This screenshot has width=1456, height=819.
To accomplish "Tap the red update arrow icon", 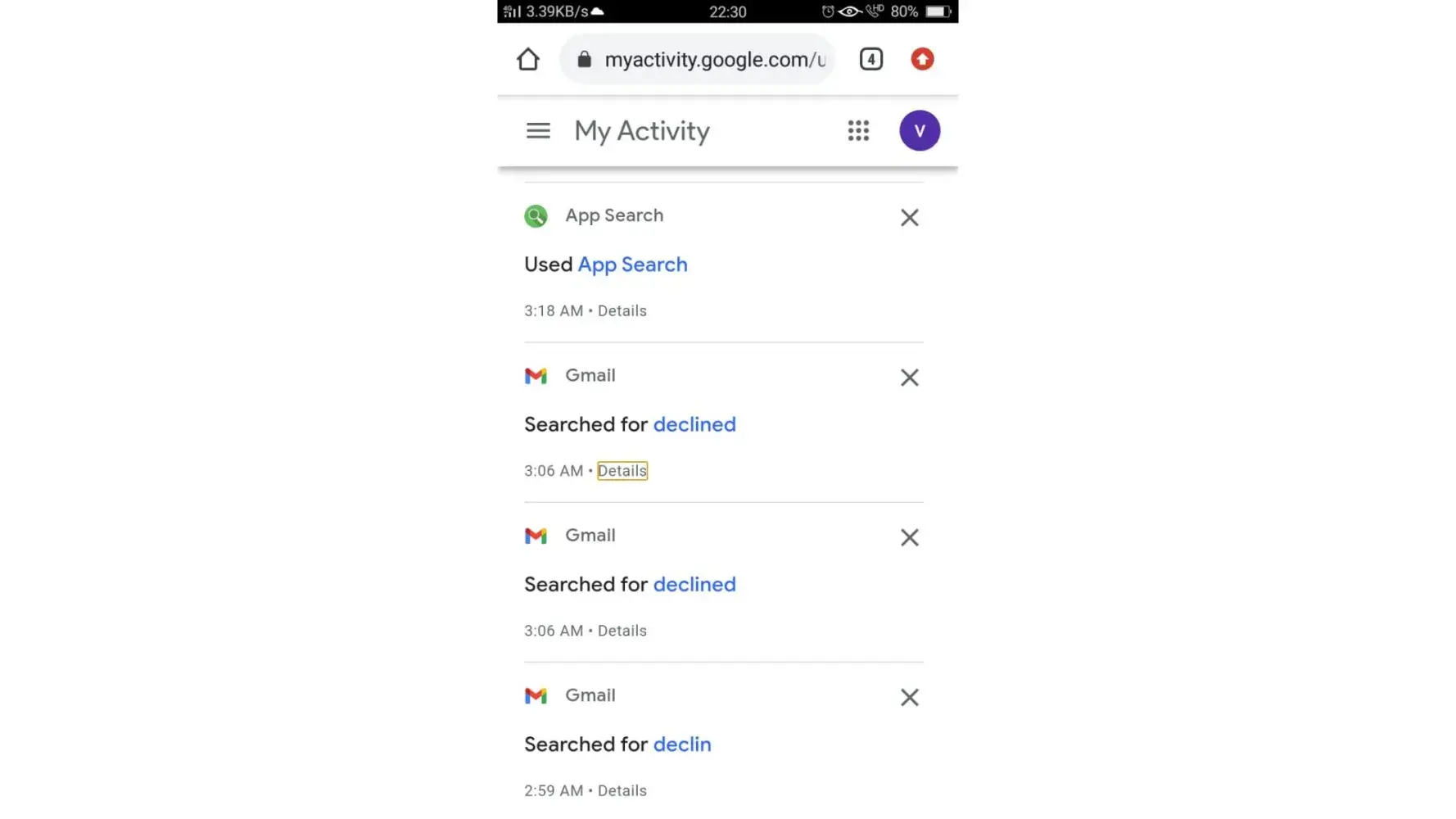I will pyautogui.click(x=922, y=59).
